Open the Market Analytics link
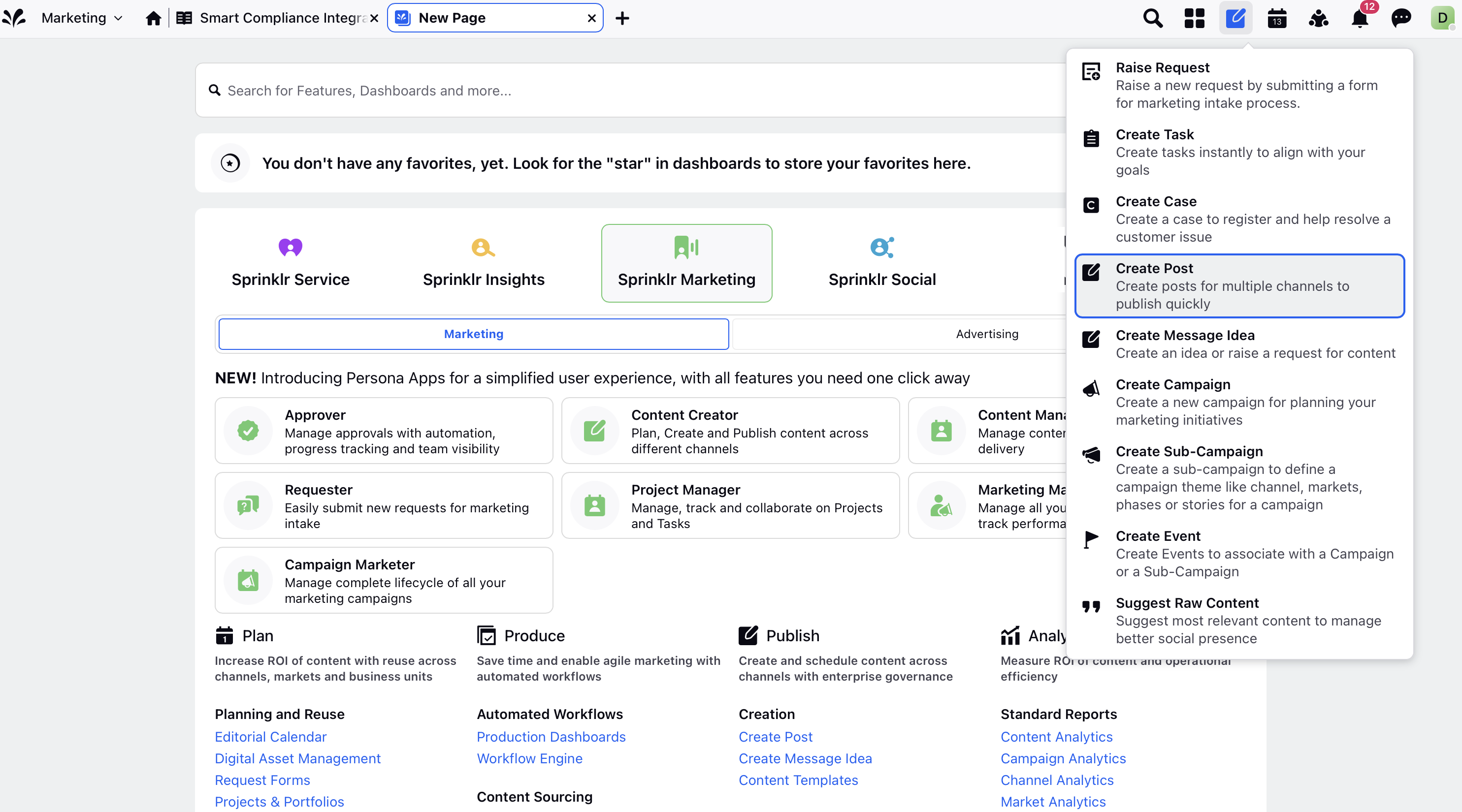This screenshot has width=1462, height=812. click(x=1053, y=802)
